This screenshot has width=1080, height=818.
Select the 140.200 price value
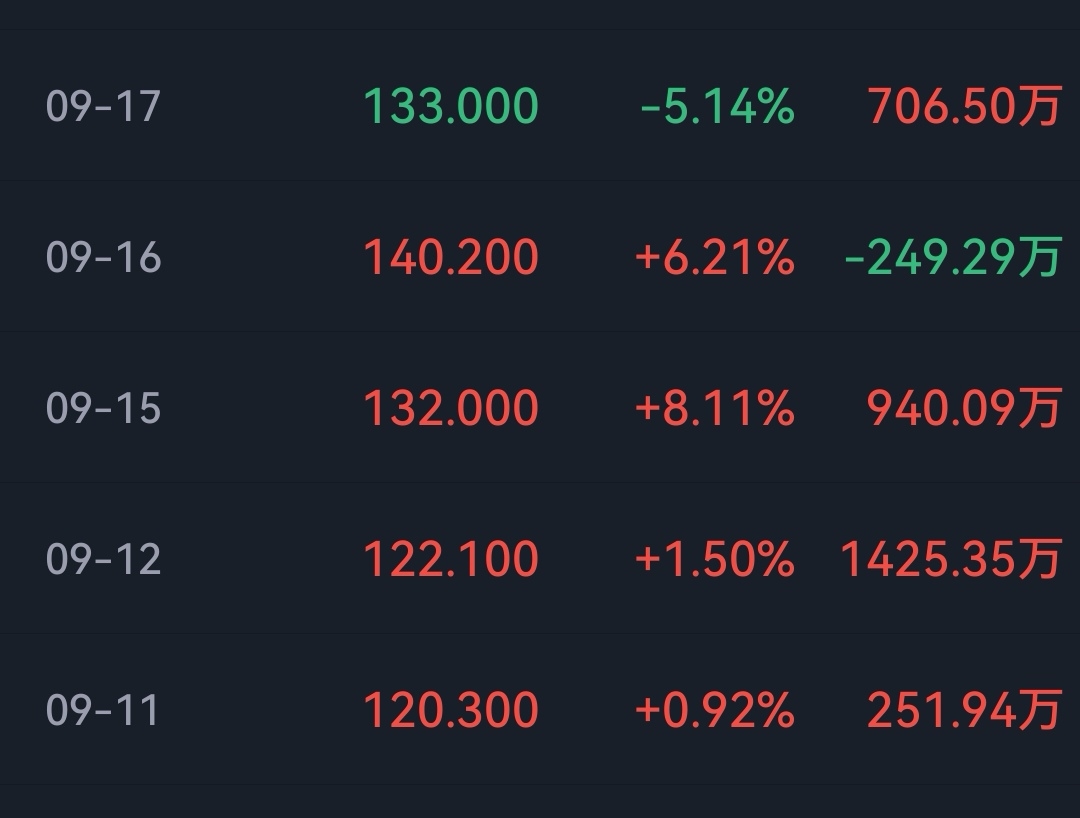point(450,258)
